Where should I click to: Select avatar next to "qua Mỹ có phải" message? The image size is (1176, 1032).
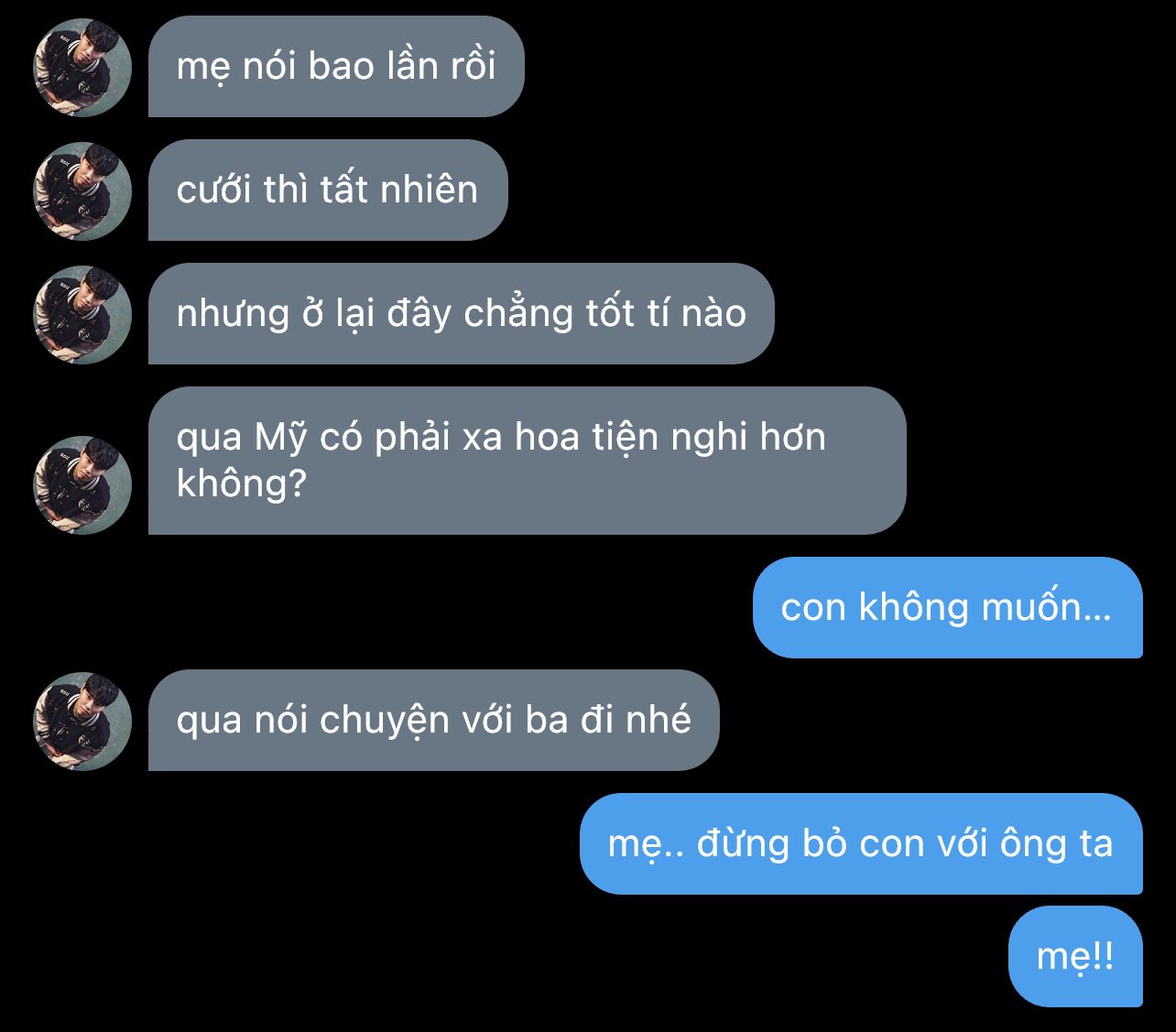[82, 484]
